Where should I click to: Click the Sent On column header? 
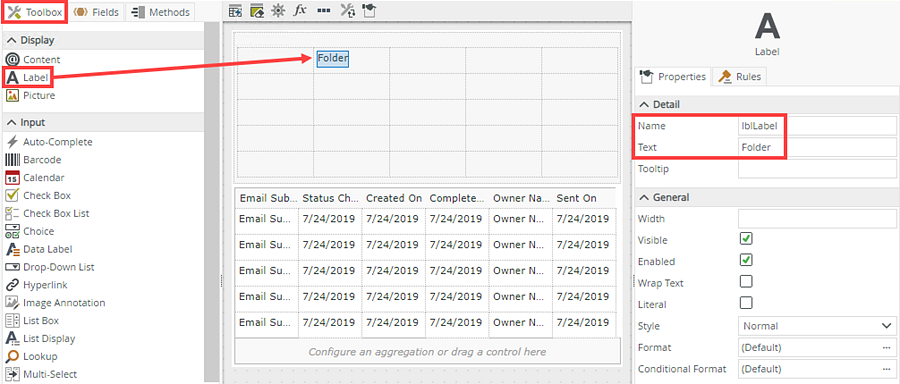(584, 198)
